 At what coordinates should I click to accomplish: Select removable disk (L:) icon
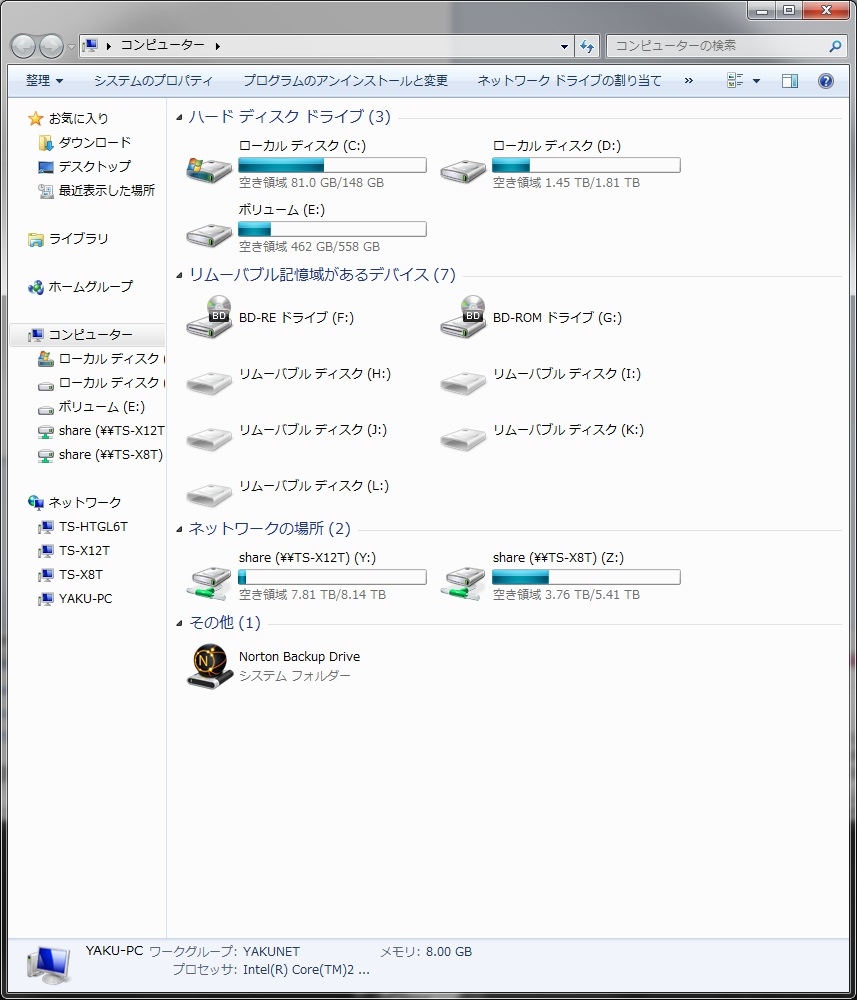[x=209, y=496]
